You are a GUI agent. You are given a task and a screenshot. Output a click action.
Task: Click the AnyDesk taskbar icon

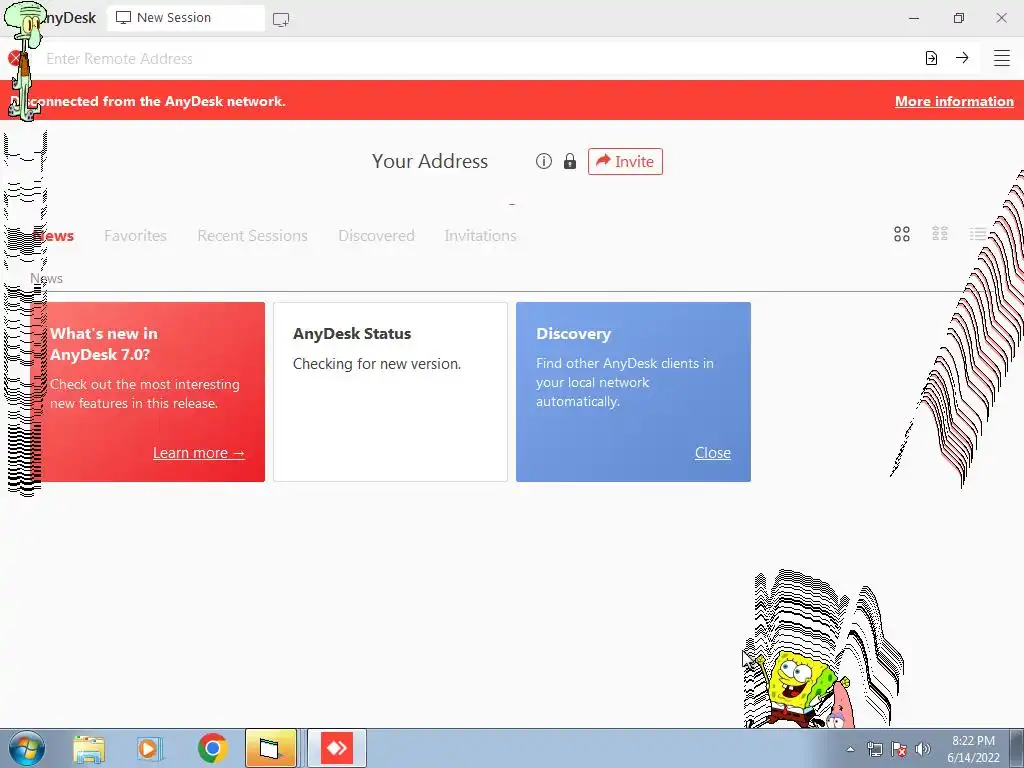(337, 748)
